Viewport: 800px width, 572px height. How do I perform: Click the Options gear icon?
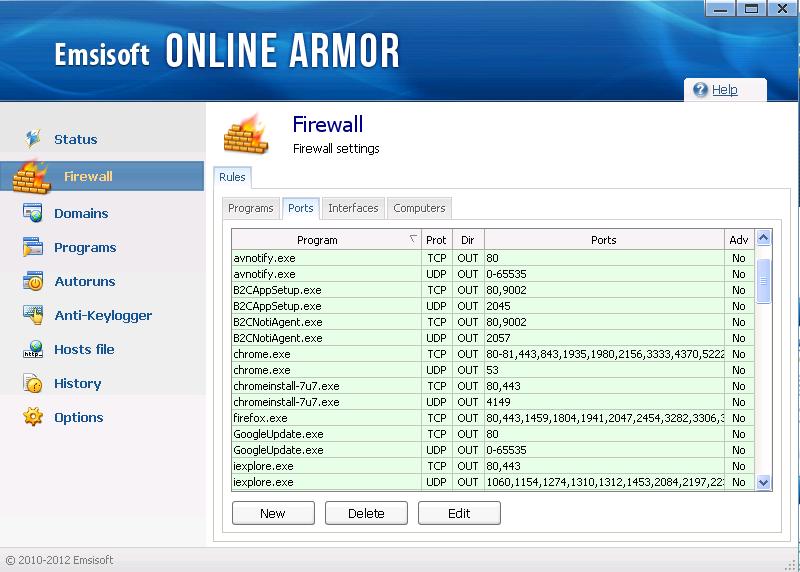pyautogui.click(x=33, y=417)
